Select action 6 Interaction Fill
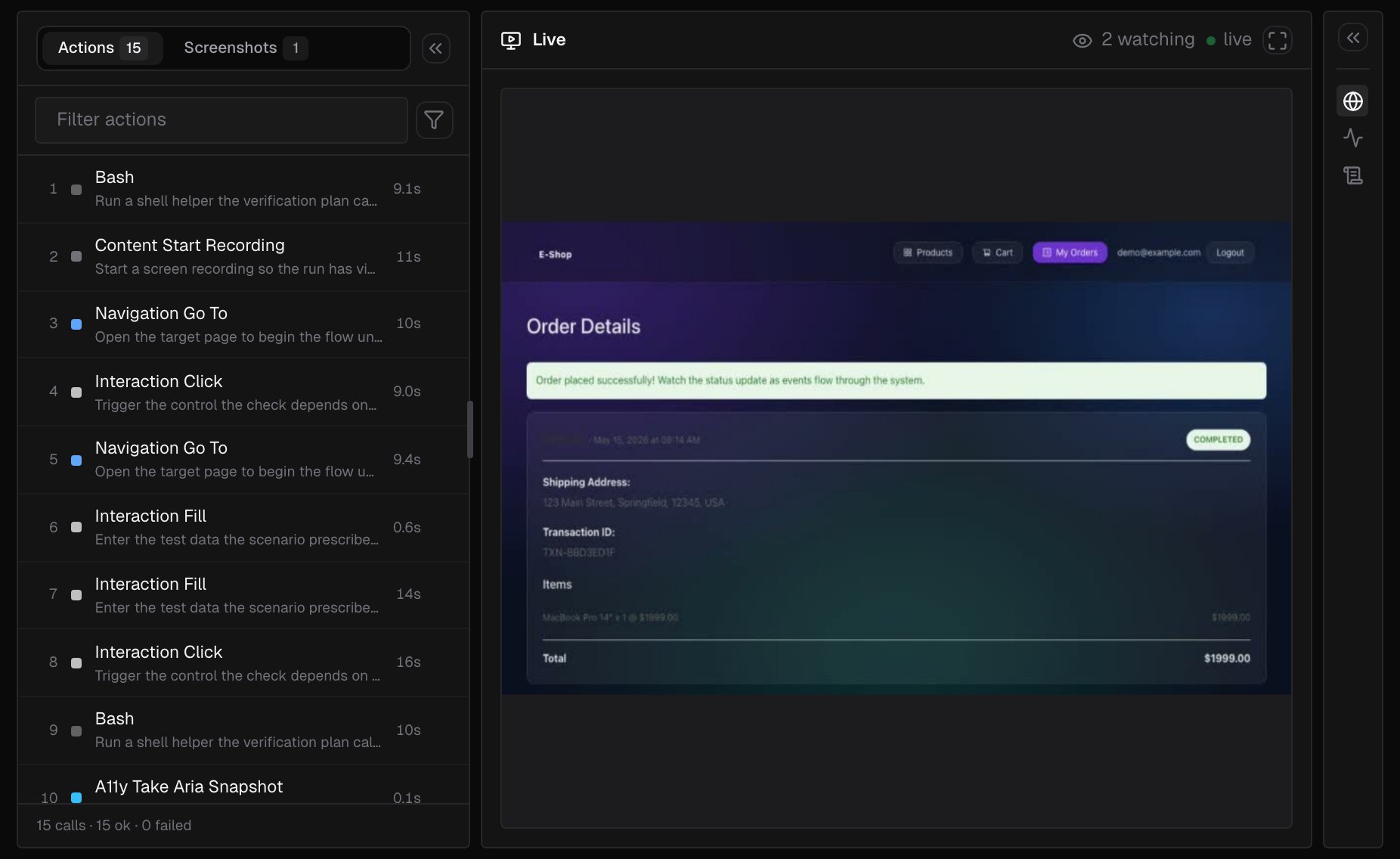The width and height of the screenshot is (1400, 859). pyautogui.click(x=243, y=528)
